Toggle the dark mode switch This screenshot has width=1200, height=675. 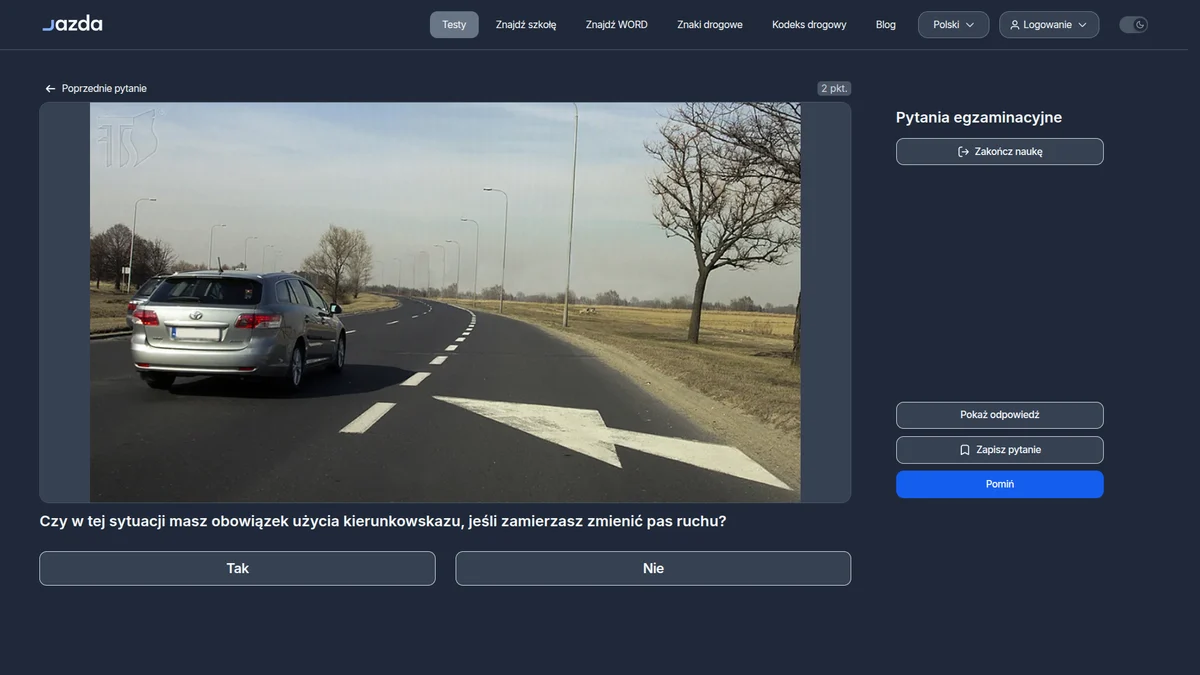pyautogui.click(x=1133, y=24)
